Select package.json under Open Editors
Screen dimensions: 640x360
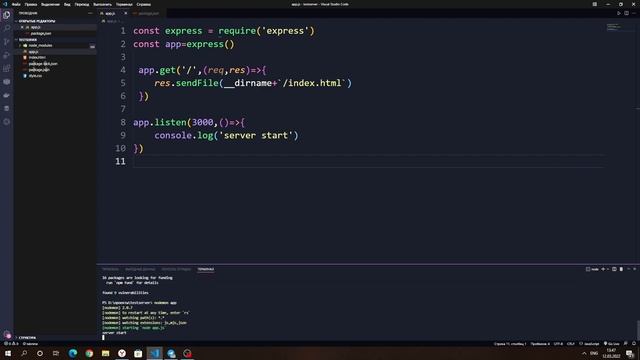tap(56, 33)
